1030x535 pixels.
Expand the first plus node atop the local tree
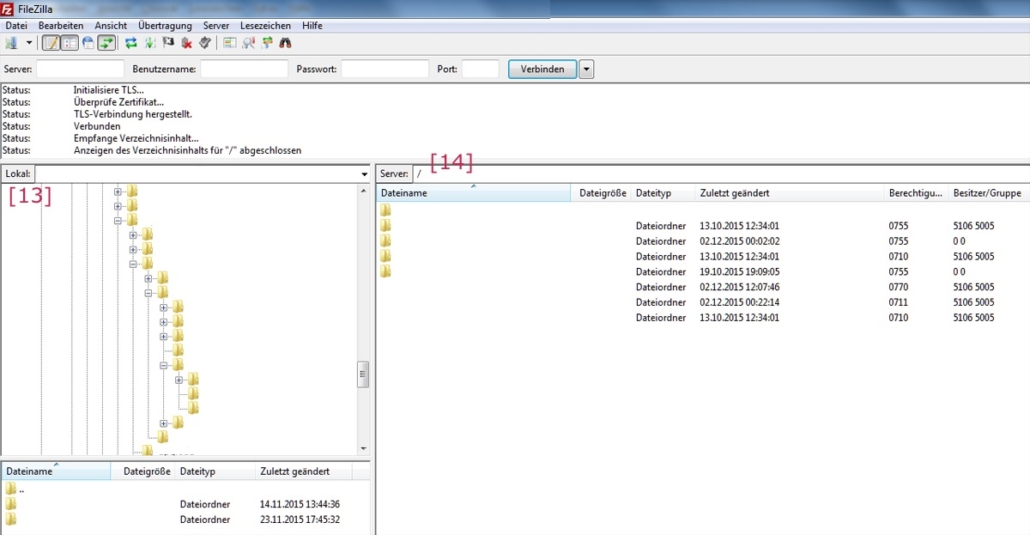118,192
